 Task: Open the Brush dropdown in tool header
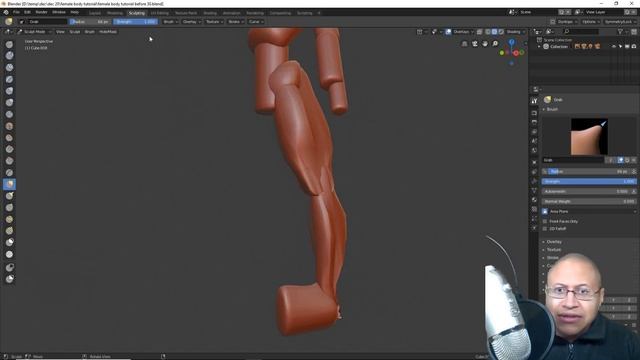[171, 22]
